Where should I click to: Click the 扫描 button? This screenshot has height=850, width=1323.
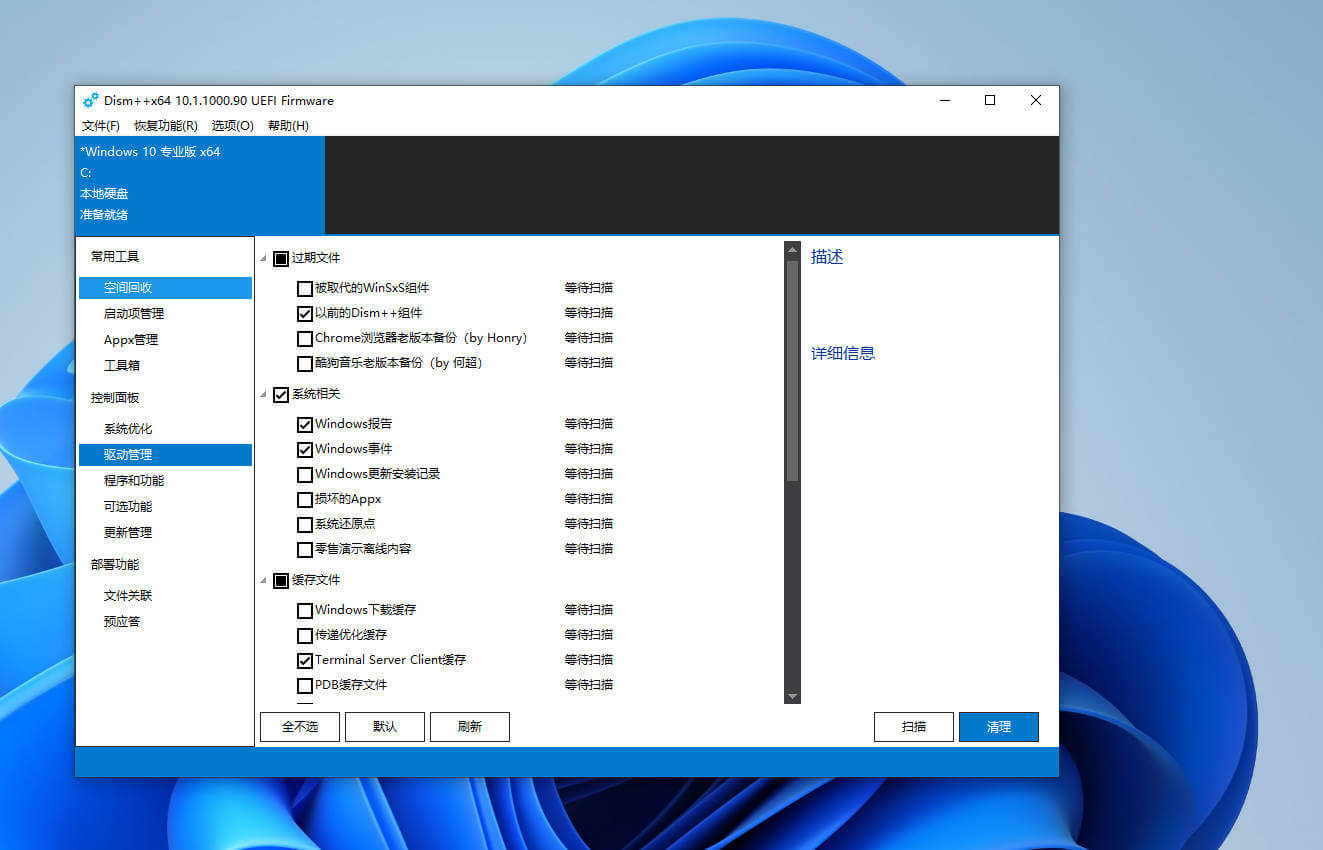click(913, 727)
